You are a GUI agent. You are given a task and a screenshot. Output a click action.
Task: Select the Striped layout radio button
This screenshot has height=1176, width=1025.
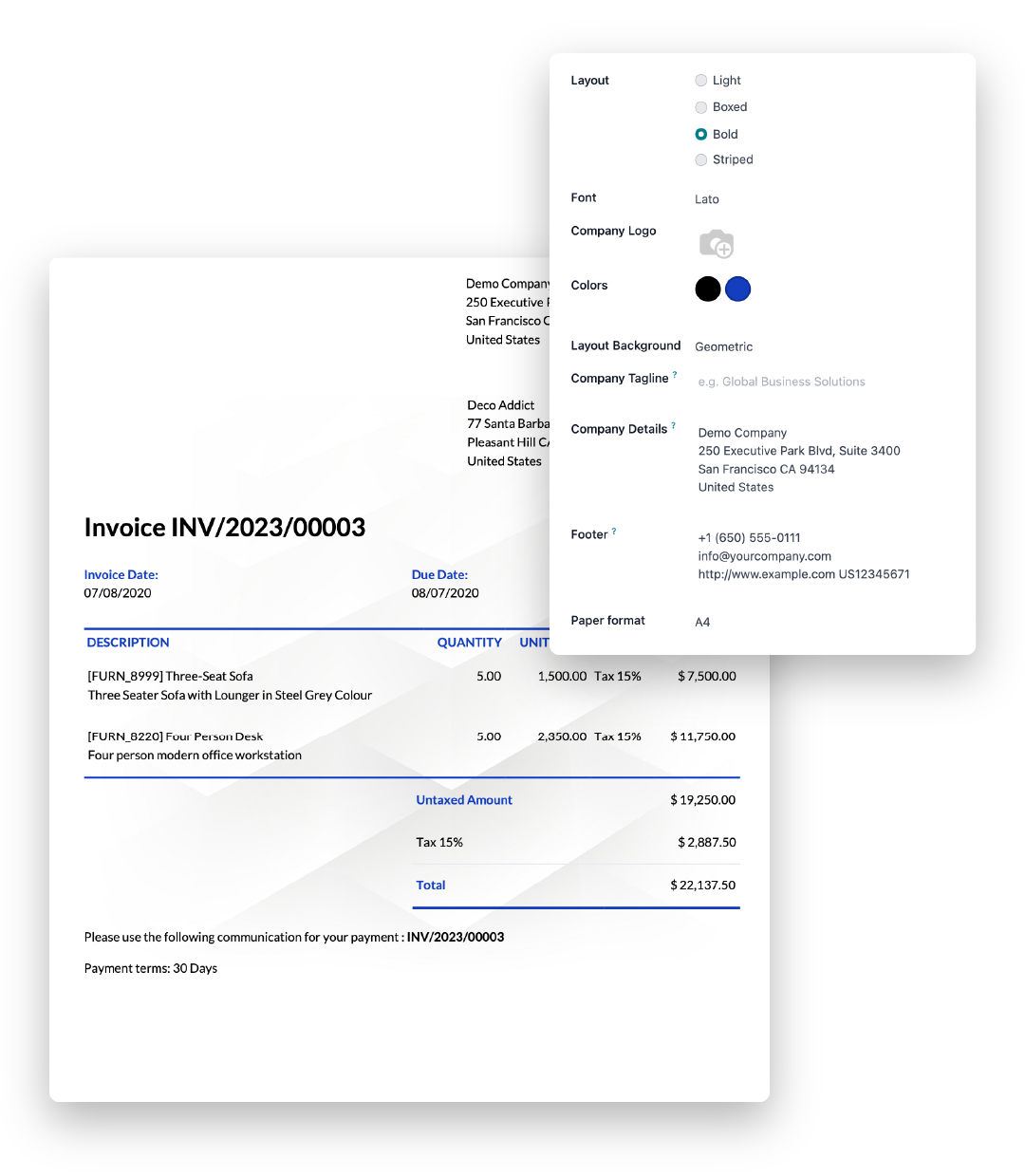(701, 159)
